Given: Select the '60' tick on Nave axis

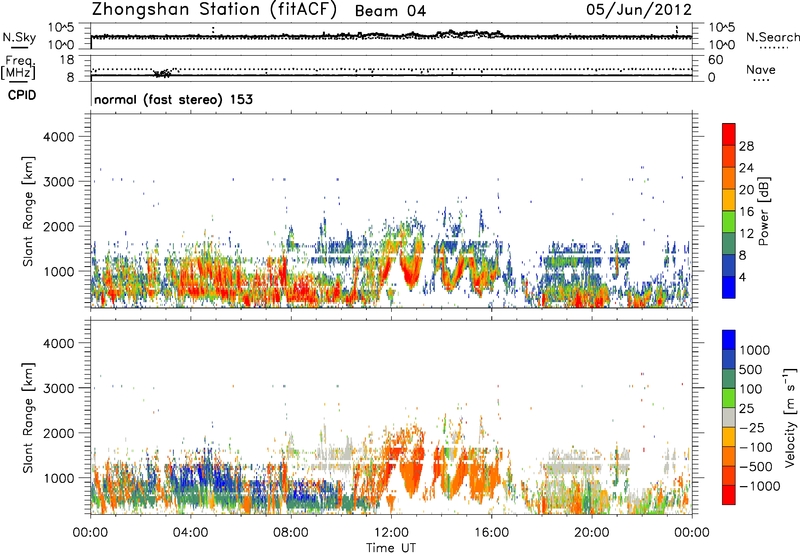Looking at the screenshot, I should [x=715, y=60].
